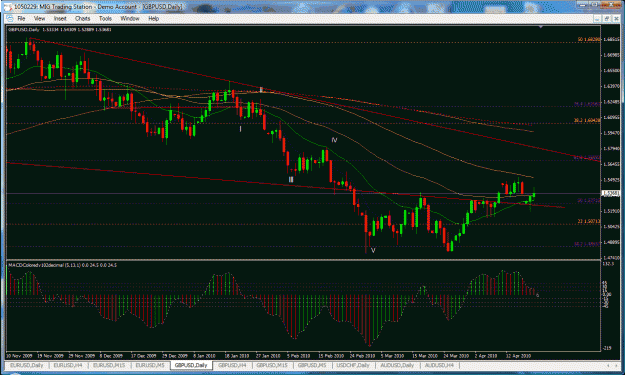Select the GBPUSD,Daily chart tab
The image size is (625, 375).
(191, 365)
